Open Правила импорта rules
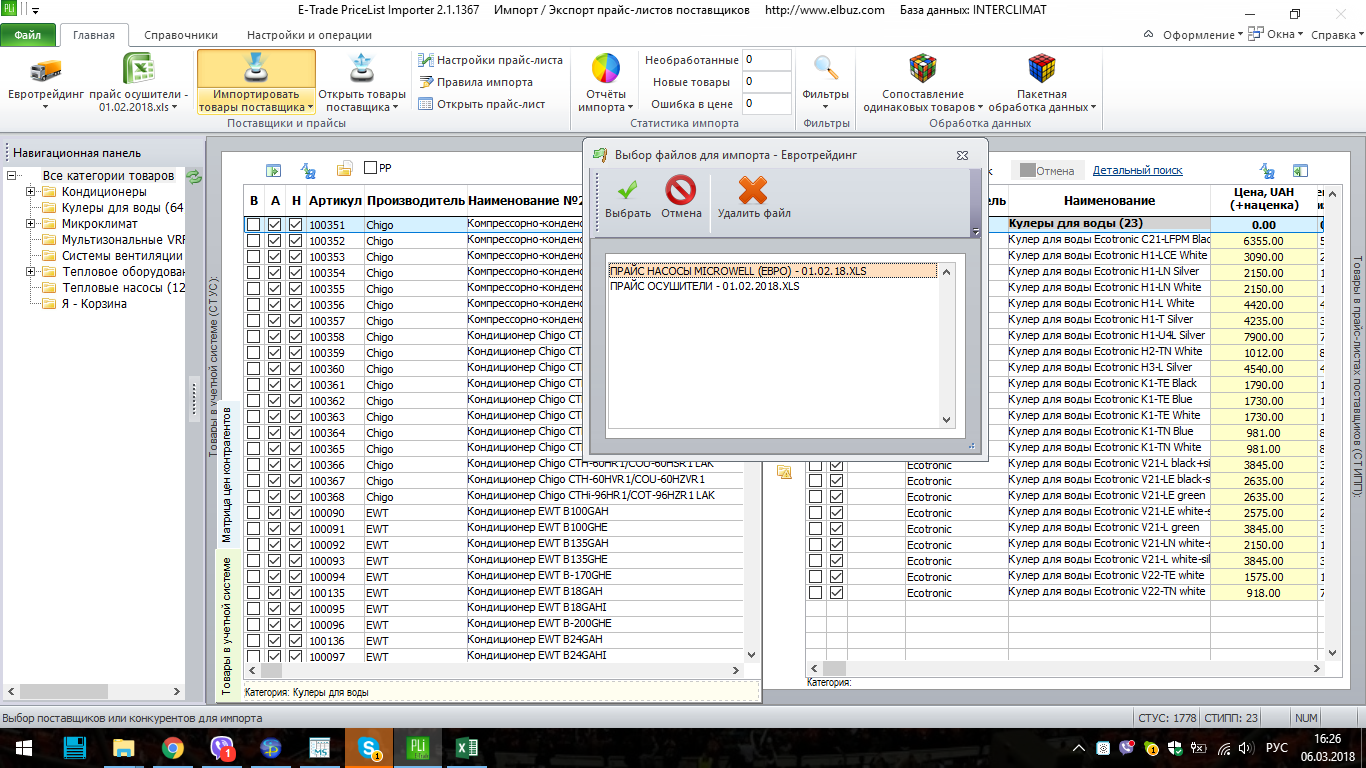Viewport: 1366px width, 768px height. (x=475, y=82)
